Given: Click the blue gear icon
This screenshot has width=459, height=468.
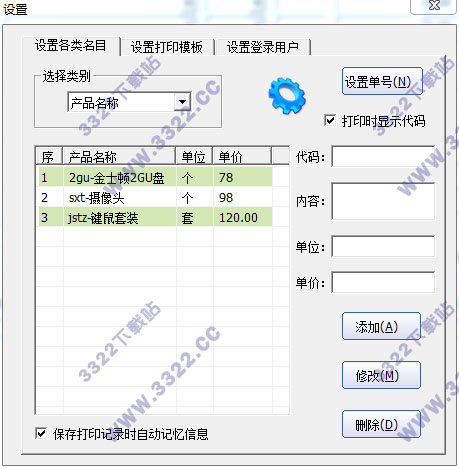Looking at the screenshot, I should [287, 96].
